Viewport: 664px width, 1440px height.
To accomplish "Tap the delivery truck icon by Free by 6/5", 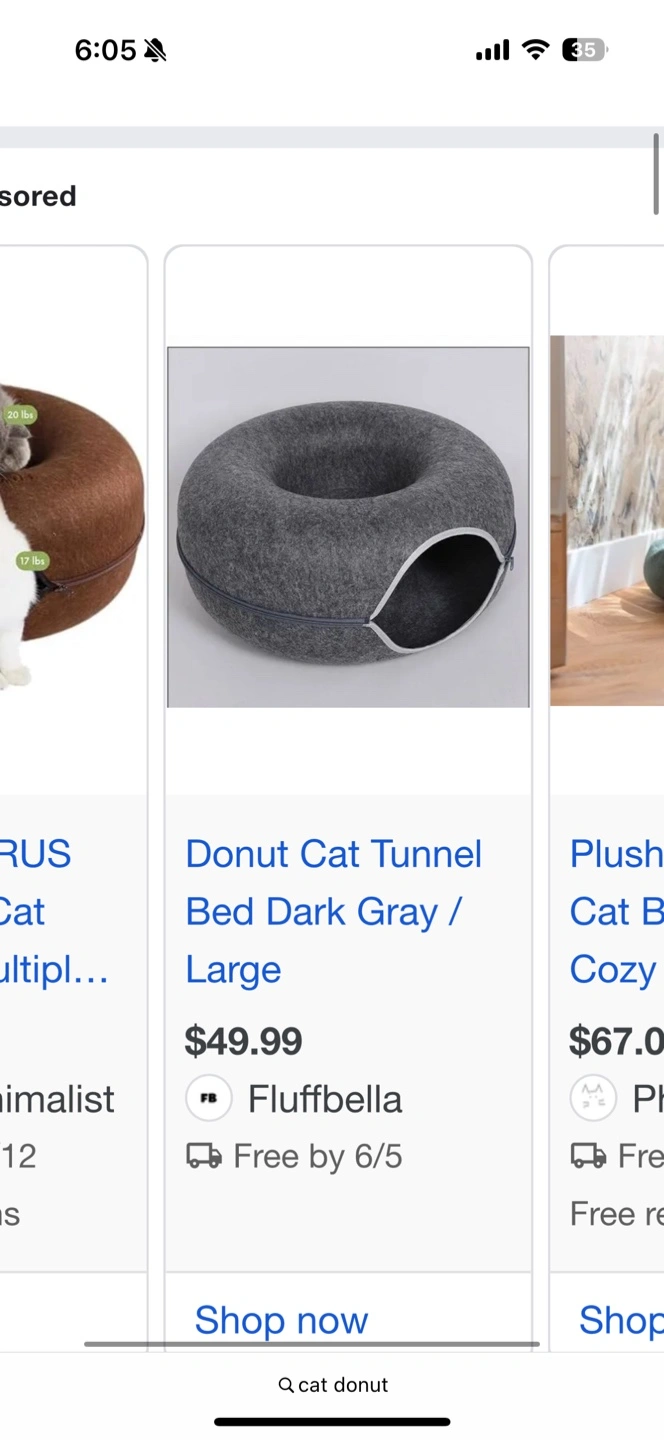I will point(204,1157).
